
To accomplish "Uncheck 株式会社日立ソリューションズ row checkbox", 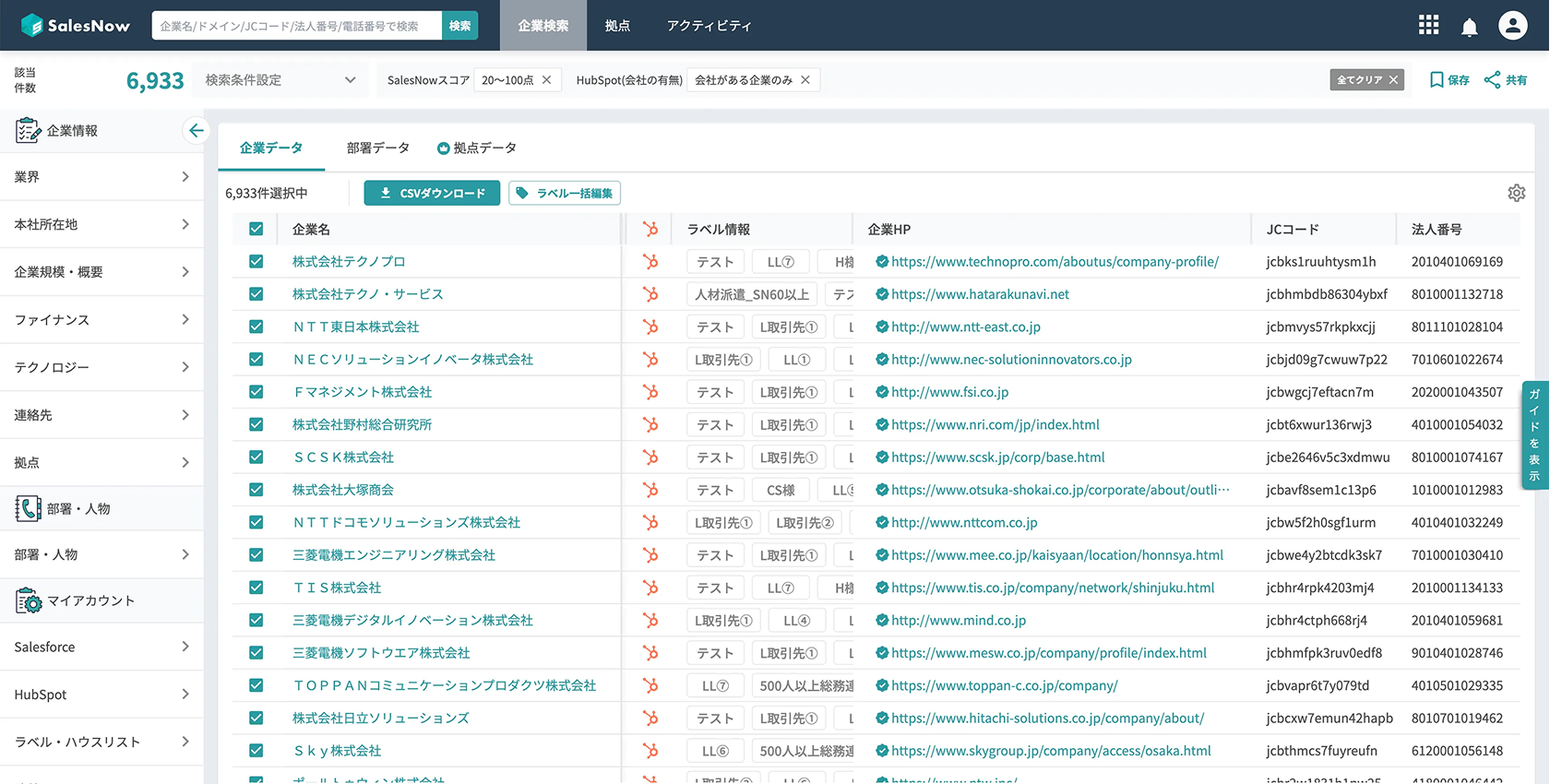I will (256, 718).
